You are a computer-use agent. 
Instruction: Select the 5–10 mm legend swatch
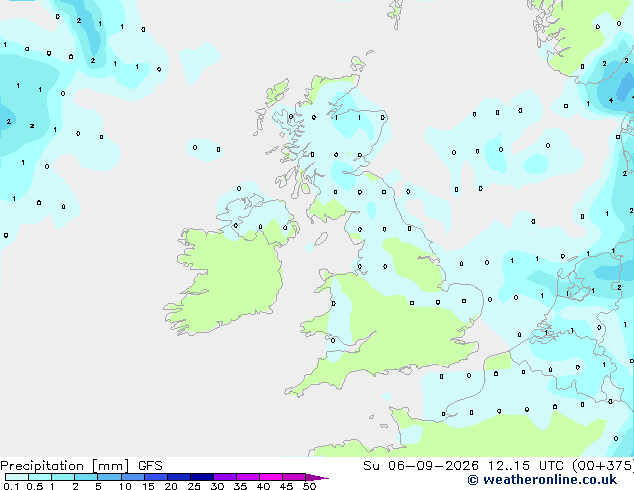[109, 477]
